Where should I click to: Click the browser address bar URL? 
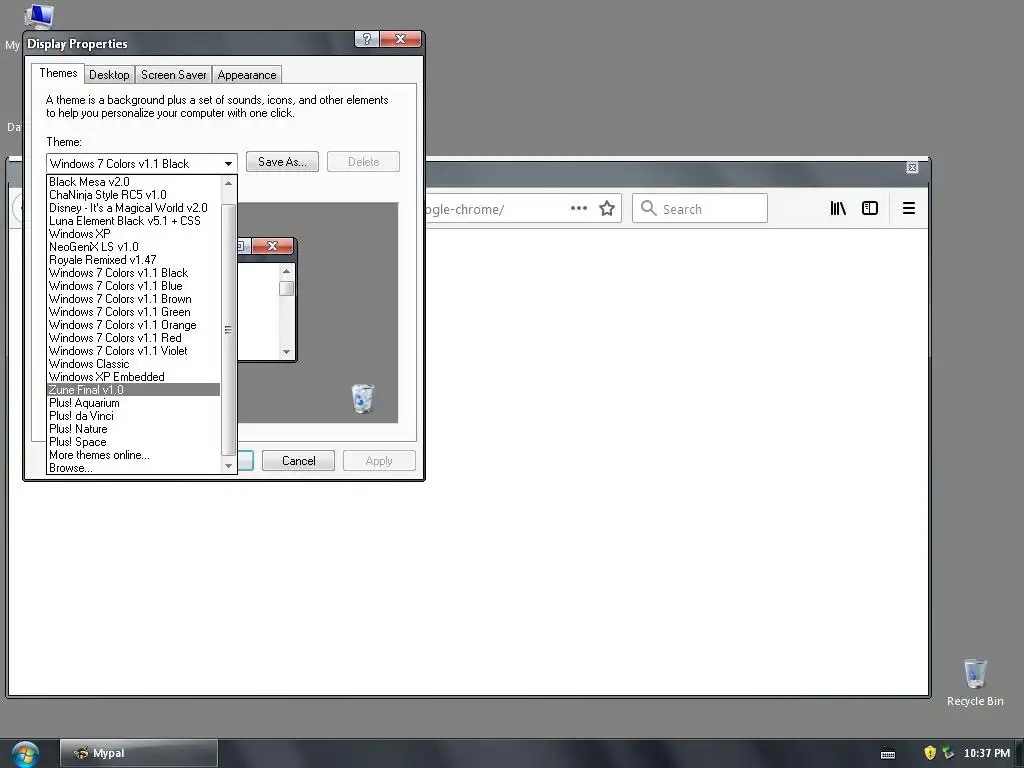click(464, 209)
